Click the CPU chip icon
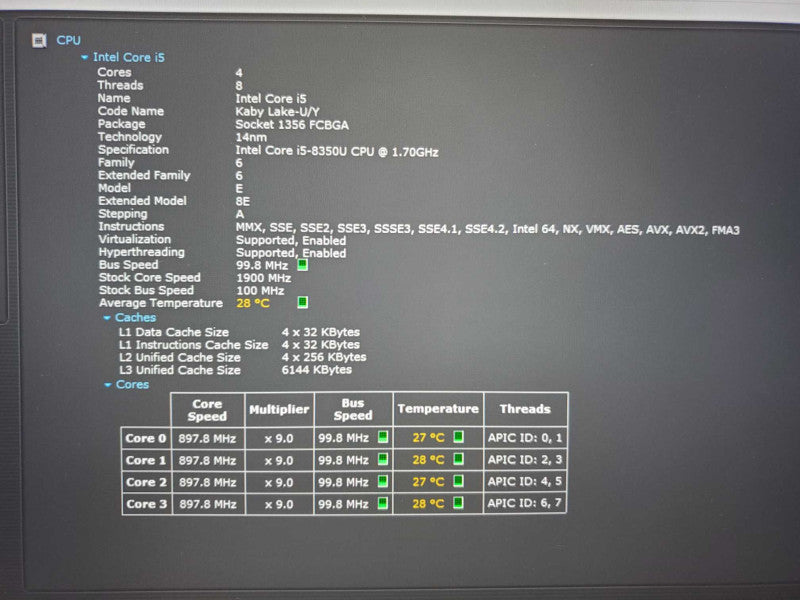This screenshot has width=800, height=600. [x=39, y=40]
